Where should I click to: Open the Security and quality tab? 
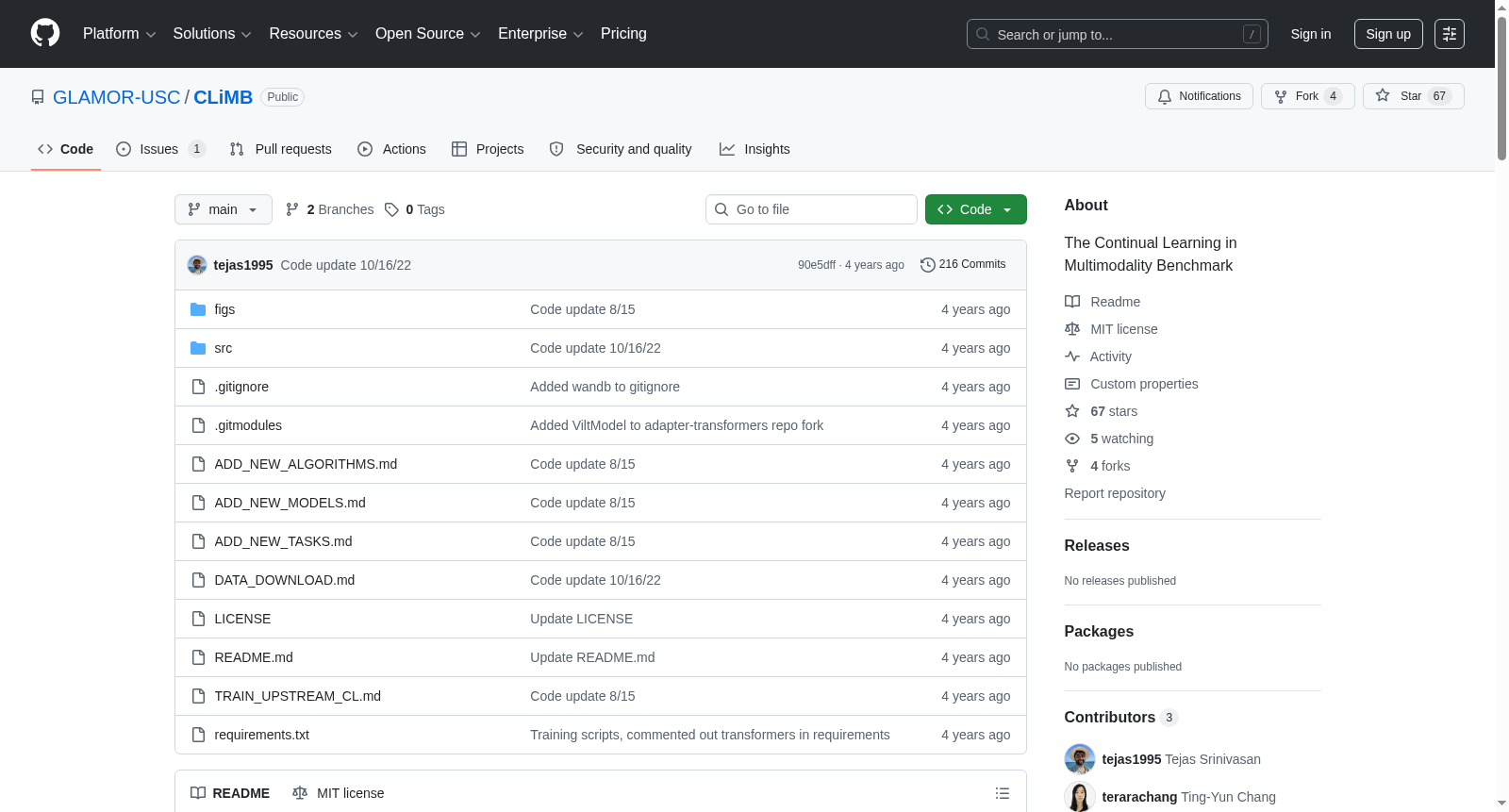(x=621, y=149)
